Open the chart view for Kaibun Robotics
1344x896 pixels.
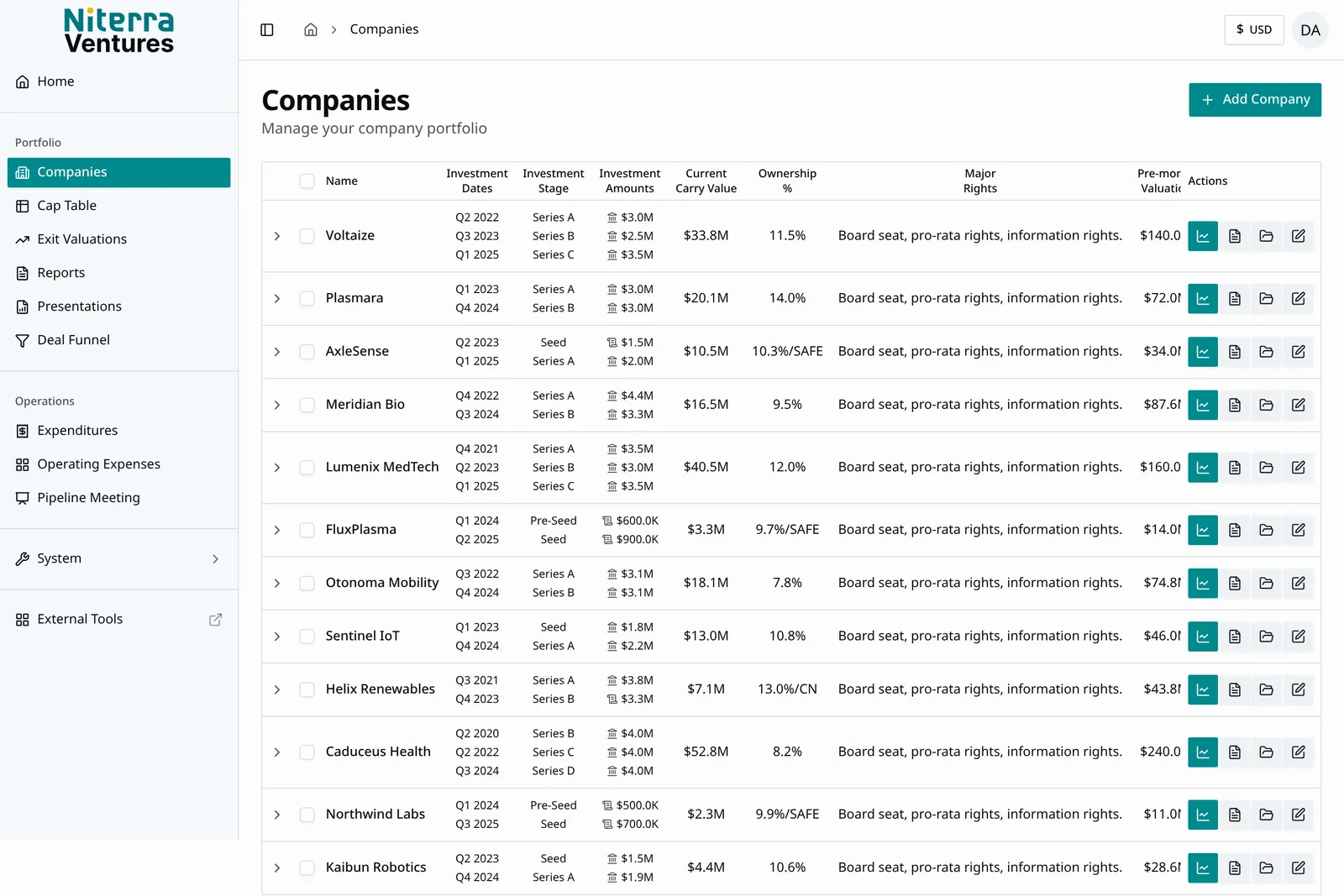[1203, 867]
